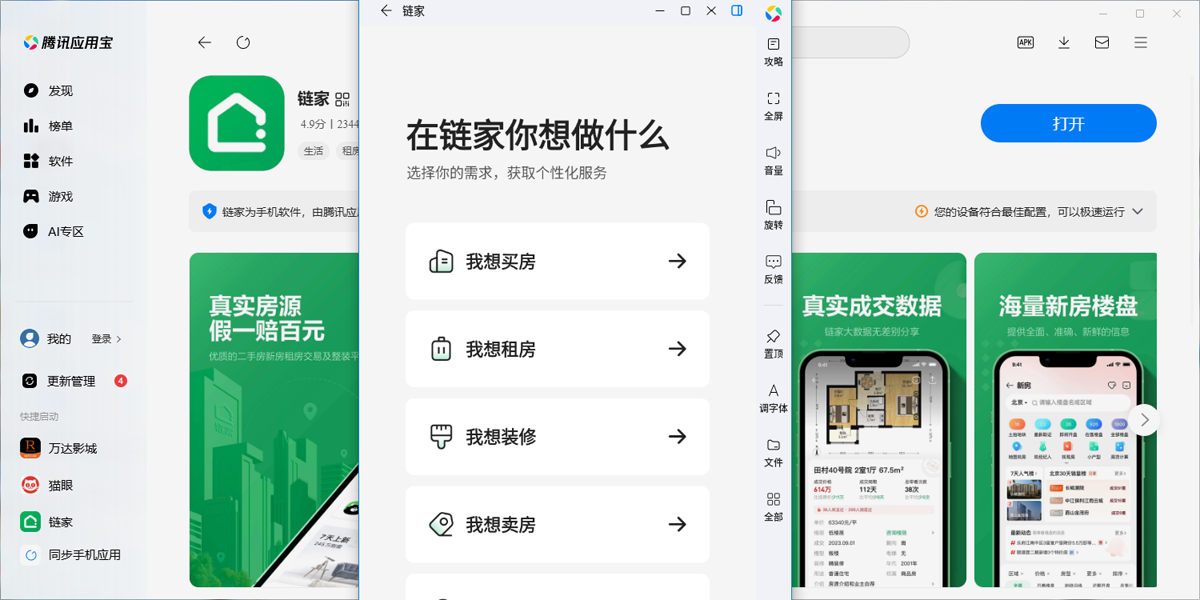The width and height of the screenshot is (1200, 600).
Task: Open the downloads icon in header
Action: pos(1064,42)
